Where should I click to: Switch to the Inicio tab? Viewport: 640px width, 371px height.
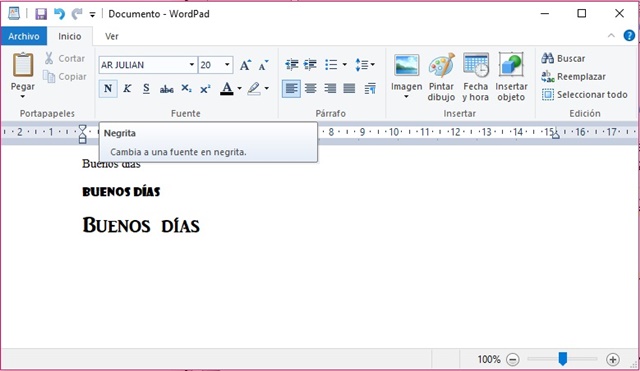click(x=70, y=36)
